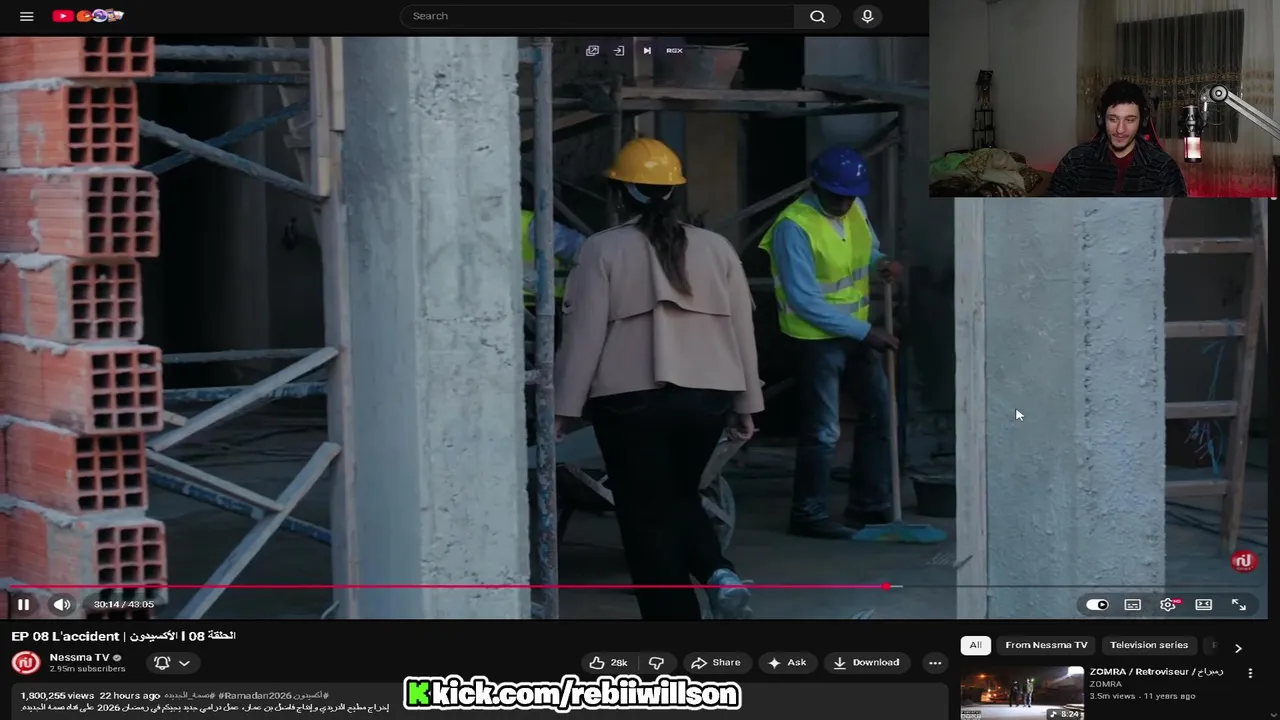The width and height of the screenshot is (1280, 720).
Task: Toggle subtitles closed captions button
Action: (x=1132, y=604)
